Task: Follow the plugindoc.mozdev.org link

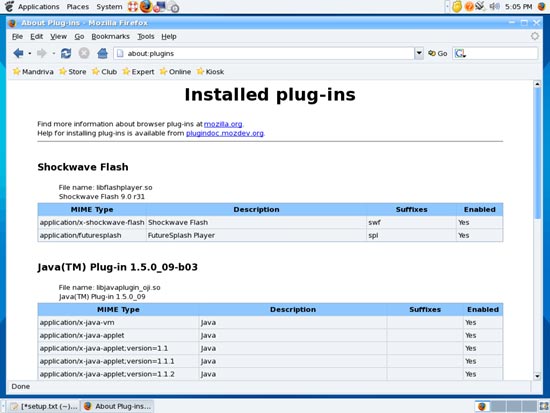Action: click(225, 133)
